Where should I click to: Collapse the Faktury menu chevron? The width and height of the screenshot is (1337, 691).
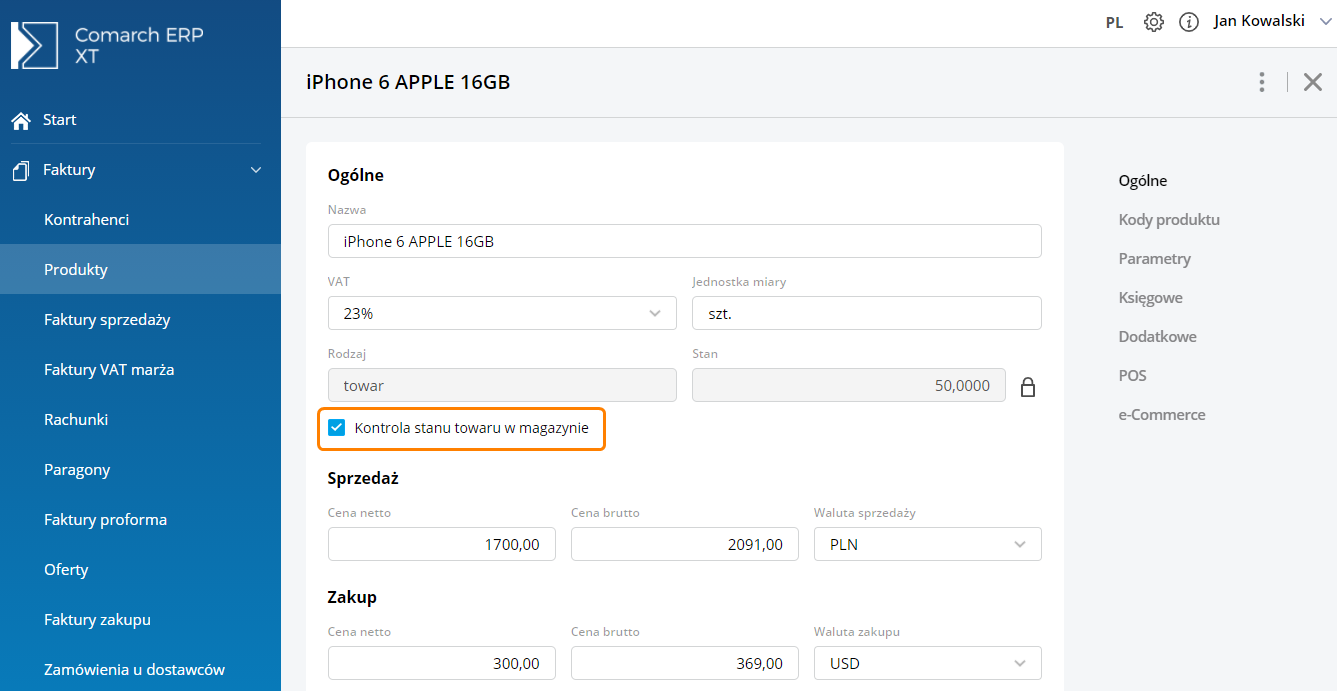[x=256, y=170]
